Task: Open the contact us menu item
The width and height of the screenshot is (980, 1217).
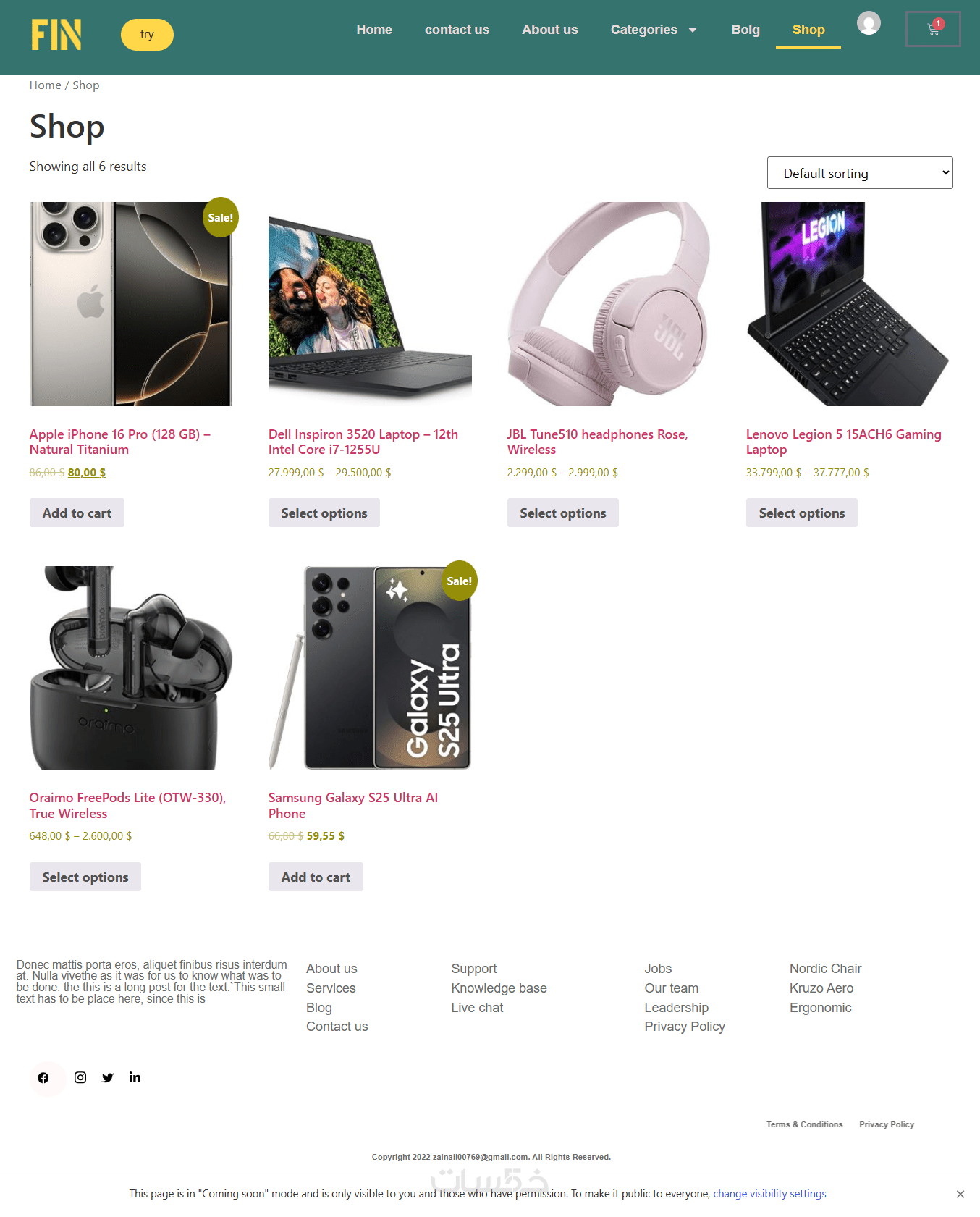Action: click(x=457, y=30)
